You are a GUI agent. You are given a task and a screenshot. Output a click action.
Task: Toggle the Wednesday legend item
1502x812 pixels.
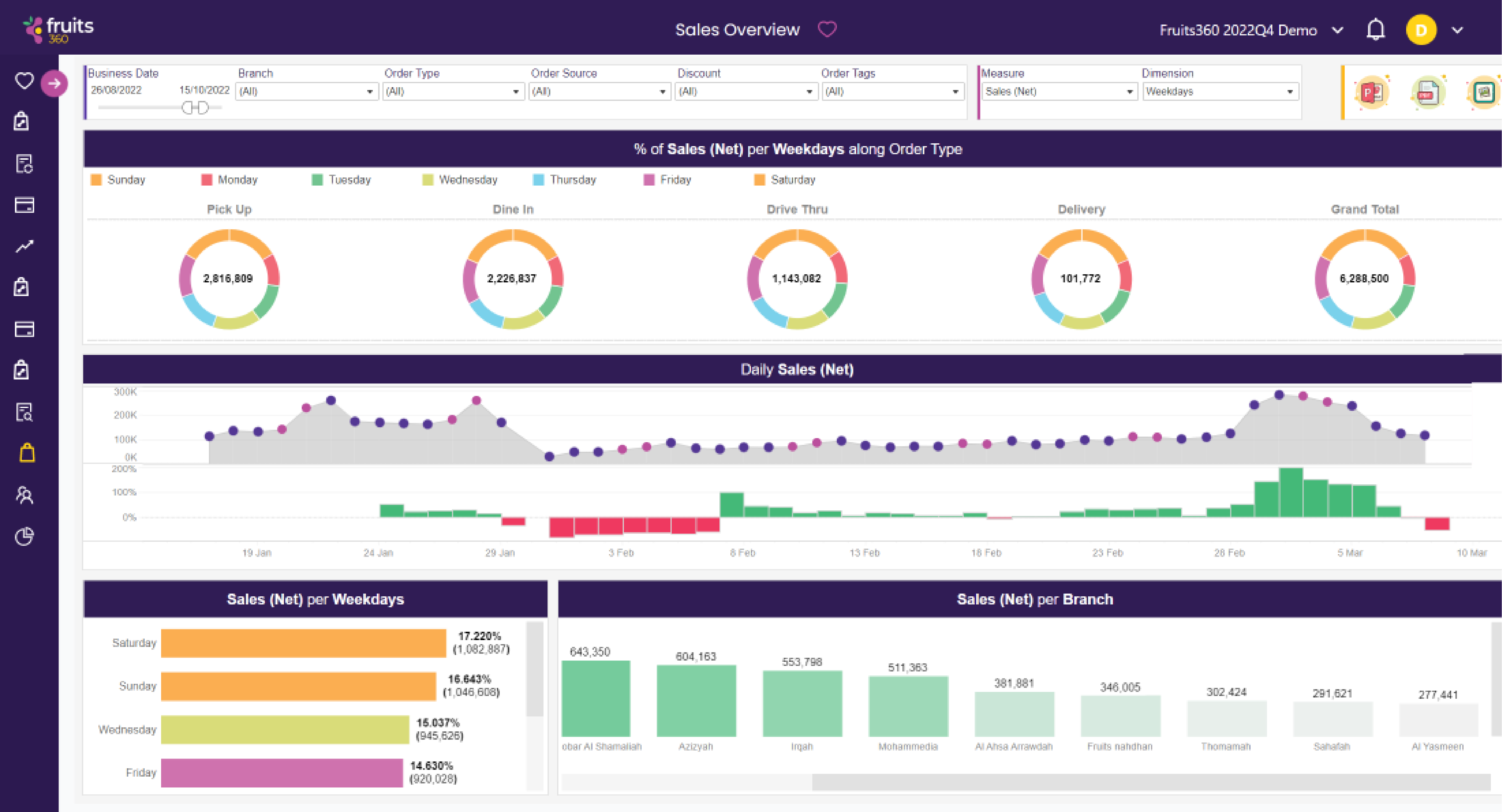tap(460, 179)
